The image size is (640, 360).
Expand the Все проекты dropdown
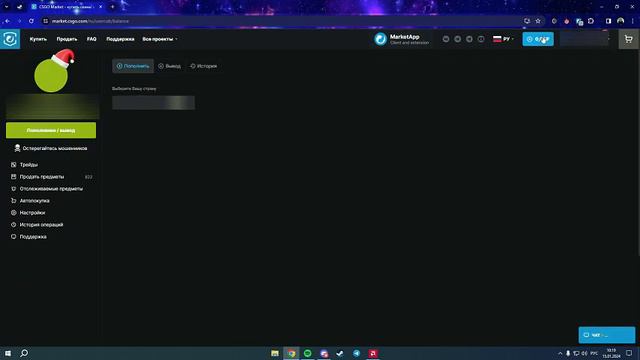(160, 39)
